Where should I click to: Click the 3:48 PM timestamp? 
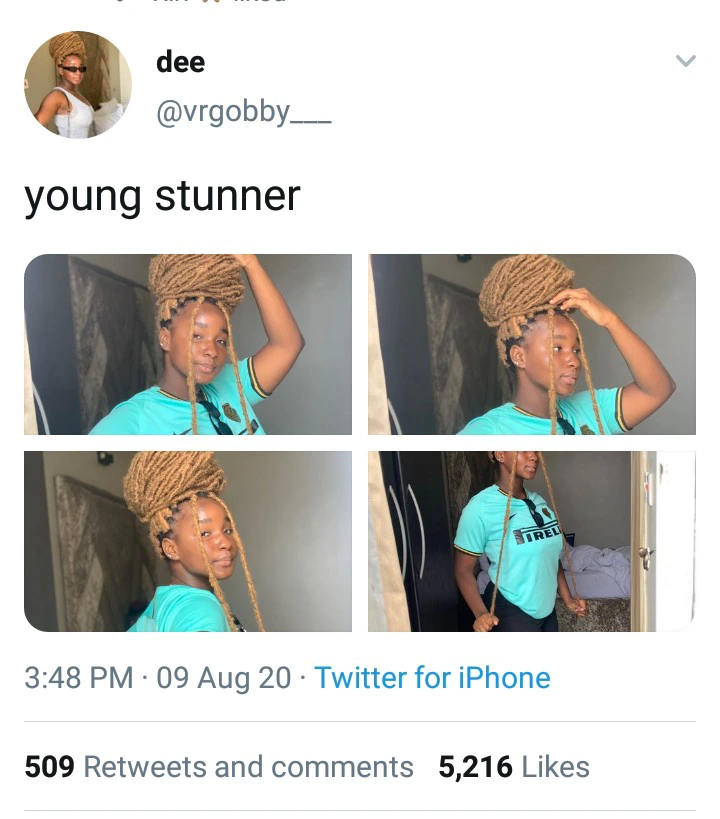pyautogui.click(x=79, y=678)
